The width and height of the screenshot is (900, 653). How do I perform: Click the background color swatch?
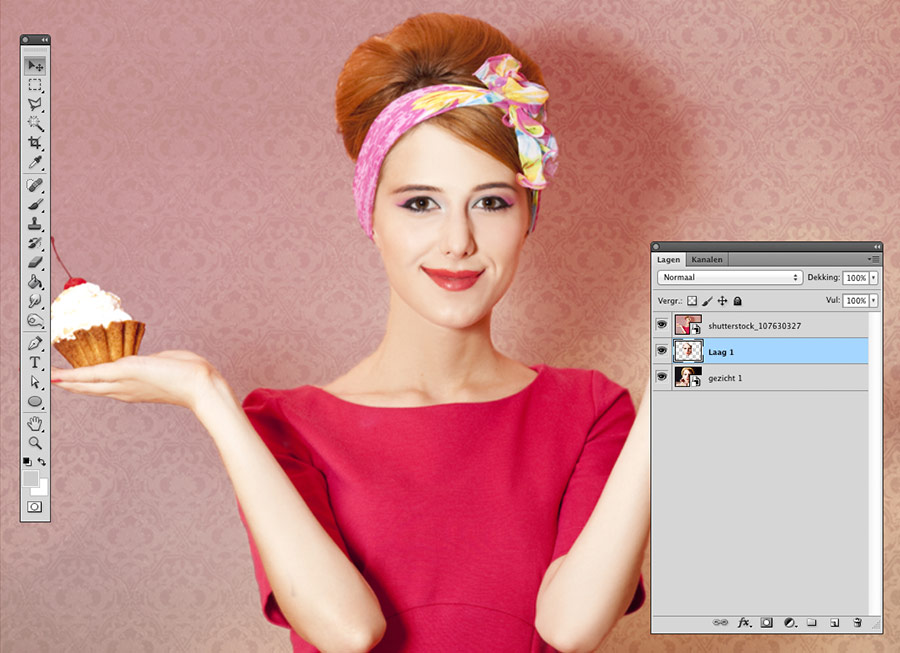tap(41, 489)
